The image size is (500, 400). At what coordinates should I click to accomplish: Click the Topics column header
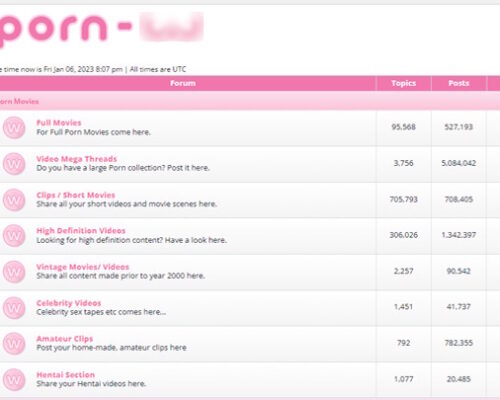click(404, 83)
